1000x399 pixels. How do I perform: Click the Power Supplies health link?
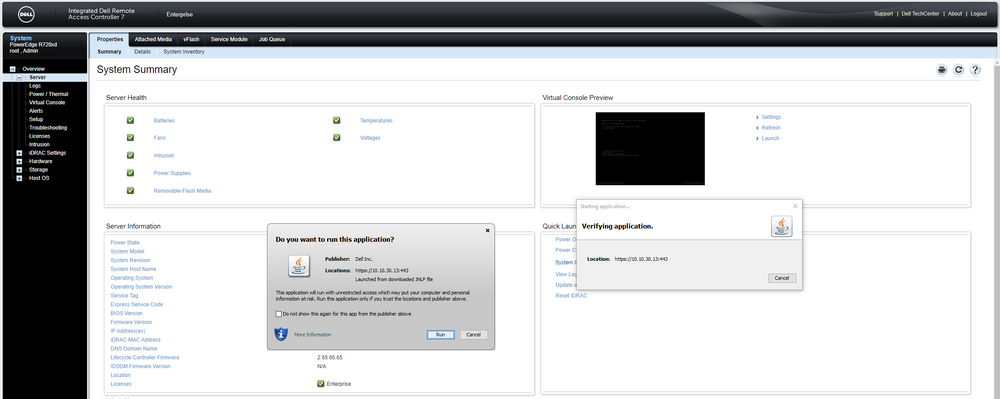click(x=172, y=173)
